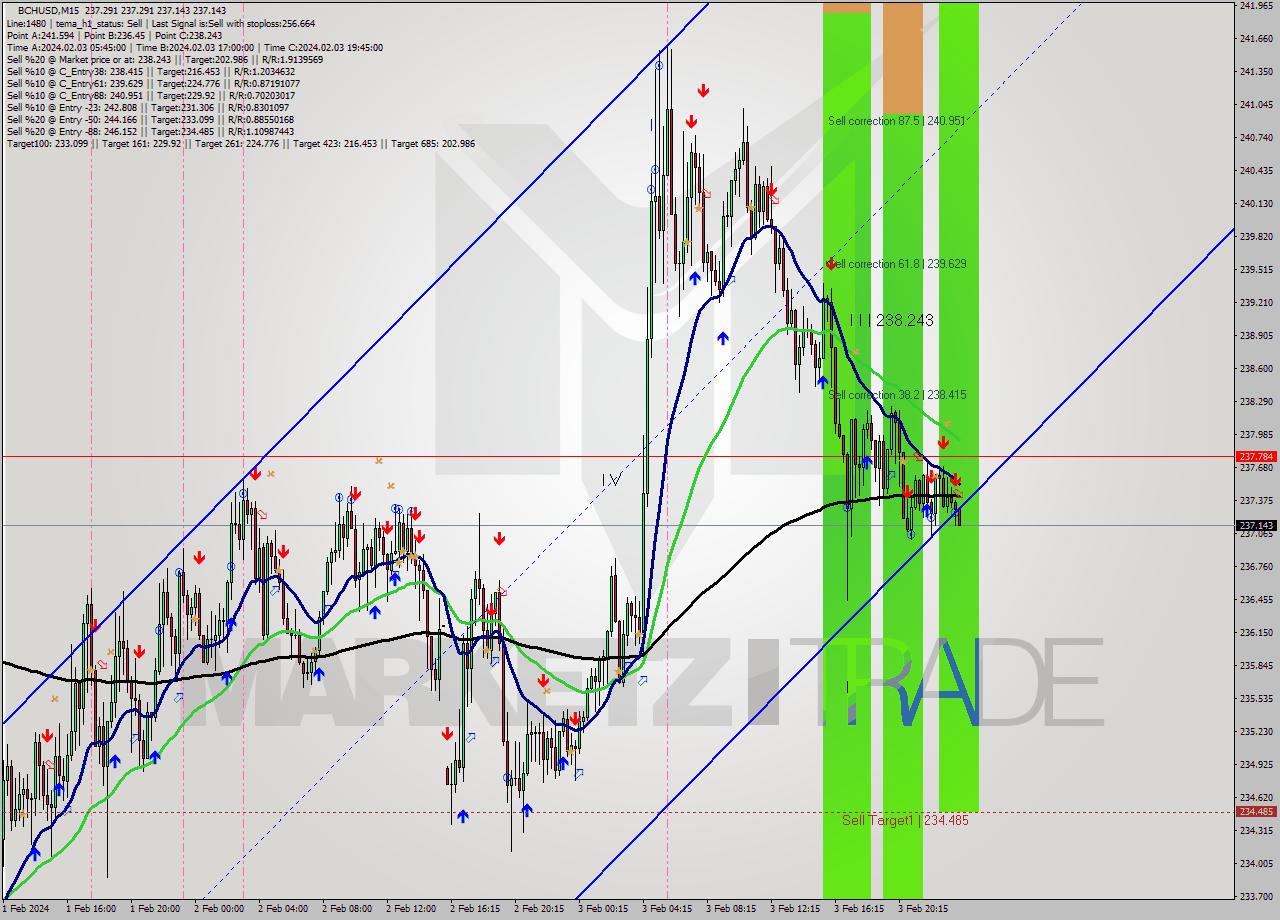1280x920 pixels.
Task: Click the 'Sell Target1 | 234.485' label
Action: [905, 820]
